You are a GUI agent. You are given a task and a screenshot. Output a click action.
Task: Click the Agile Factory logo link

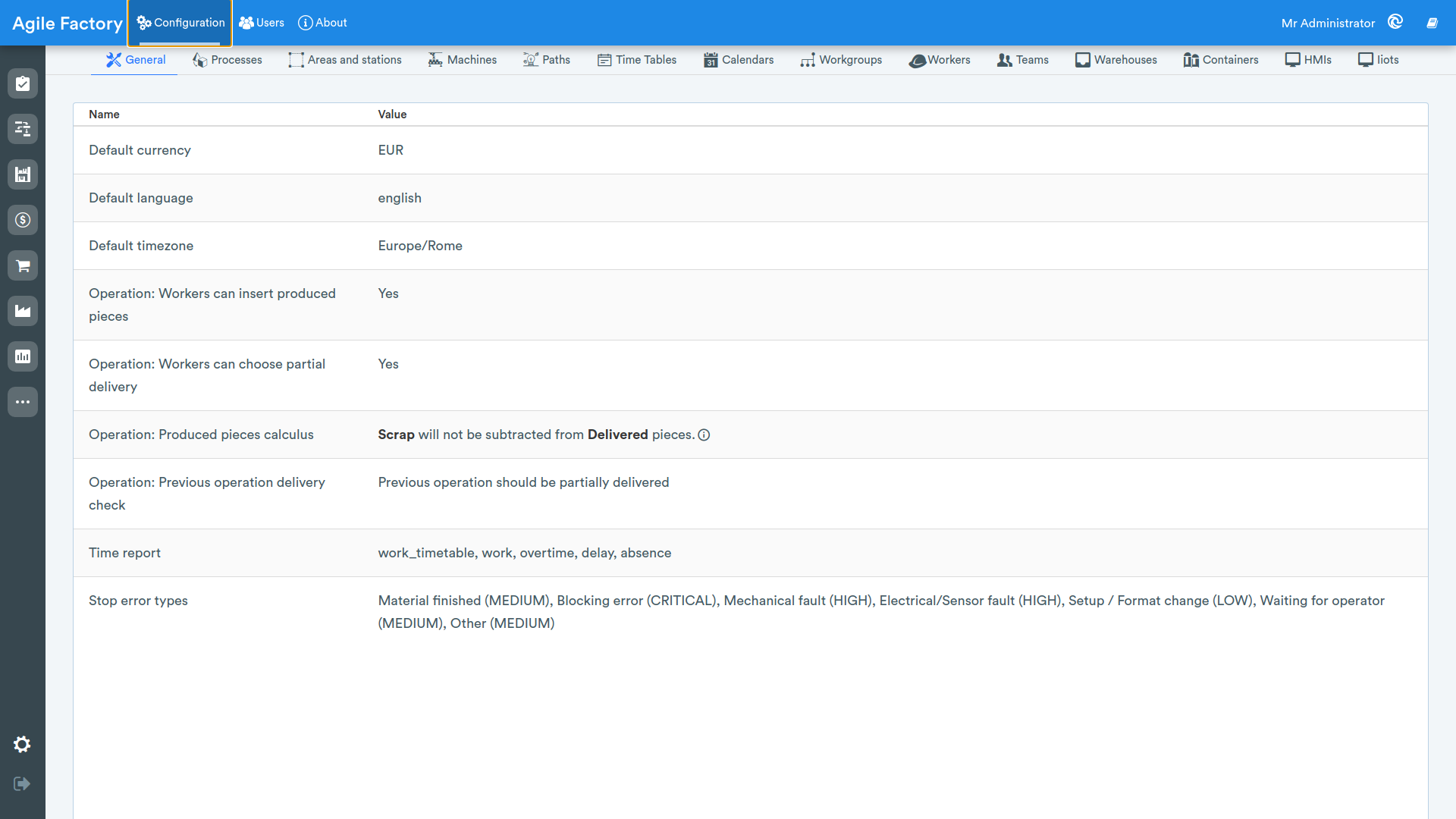point(67,24)
